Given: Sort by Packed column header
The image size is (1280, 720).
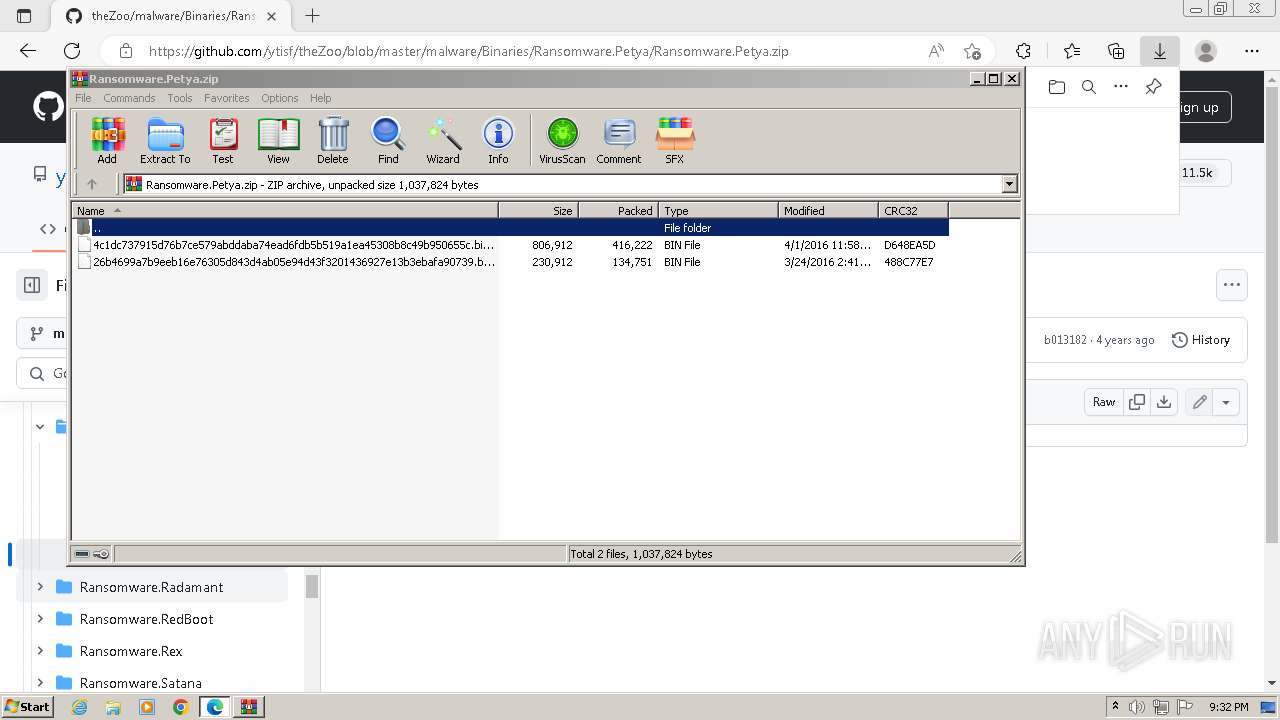Looking at the screenshot, I should pyautogui.click(x=618, y=210).
